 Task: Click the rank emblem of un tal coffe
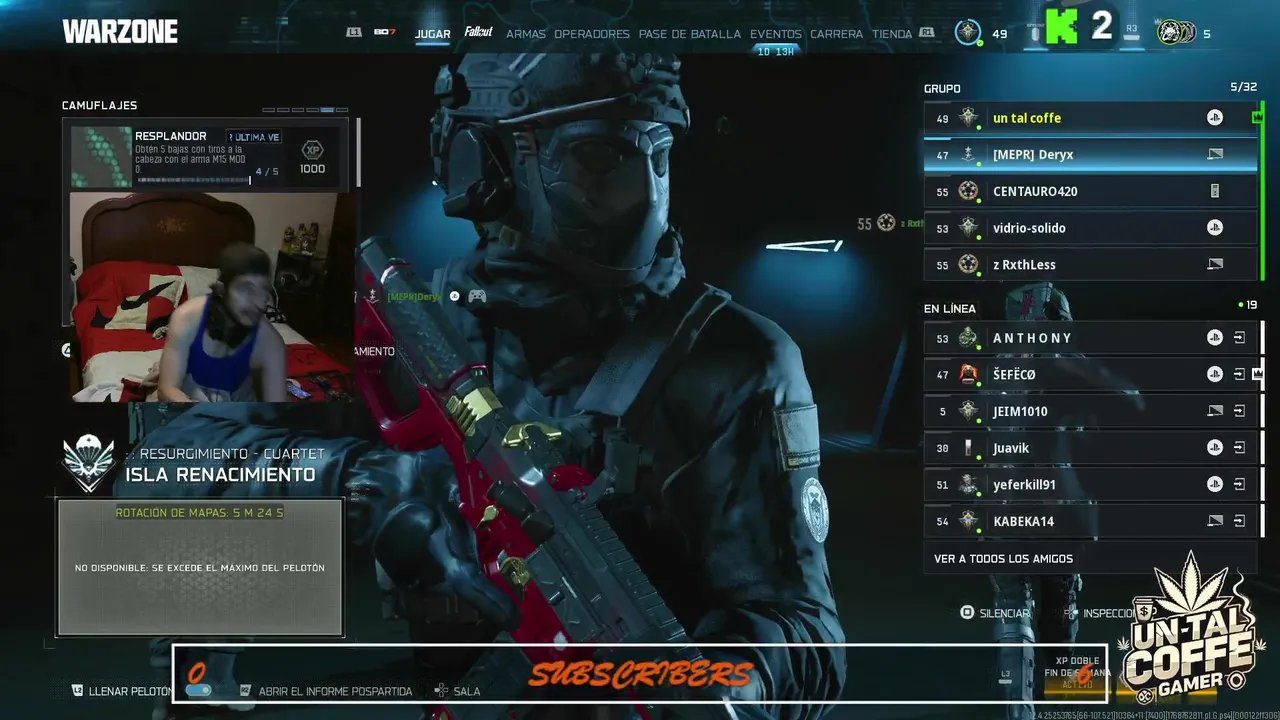tap(968, 118)
